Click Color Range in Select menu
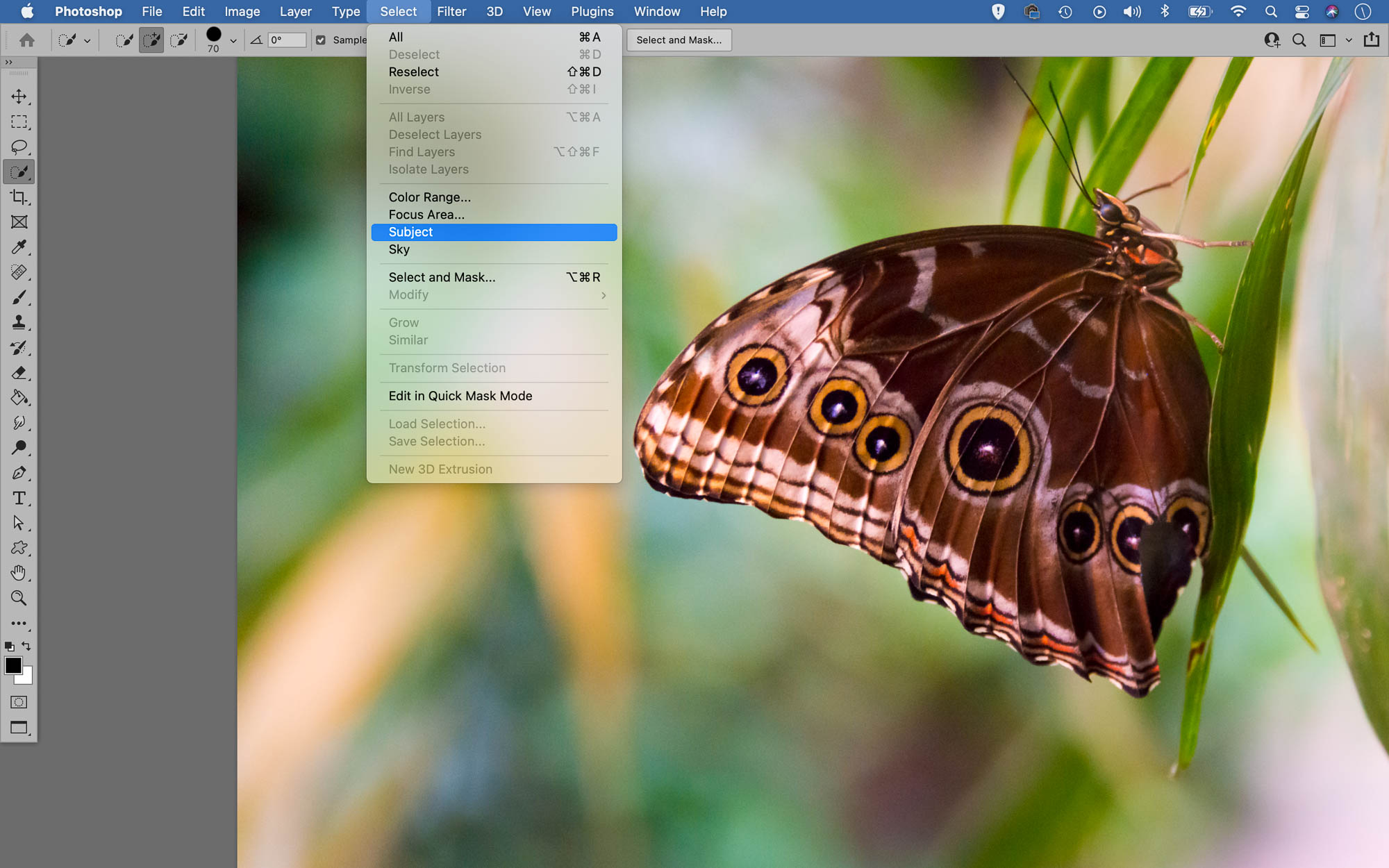Screen dimensions: 1389x868 click(x=429, y=197)
